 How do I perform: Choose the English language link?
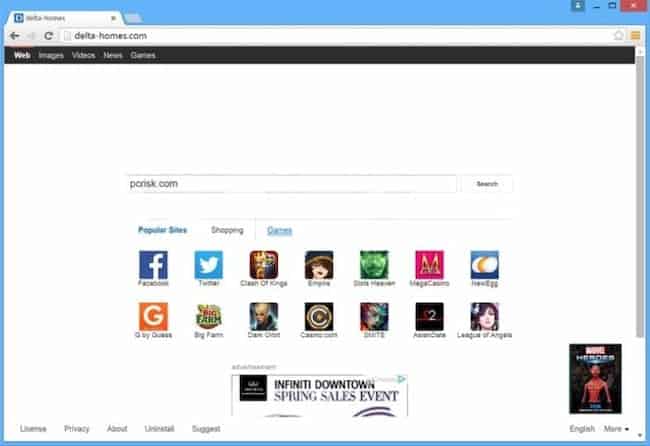(582, 429)
